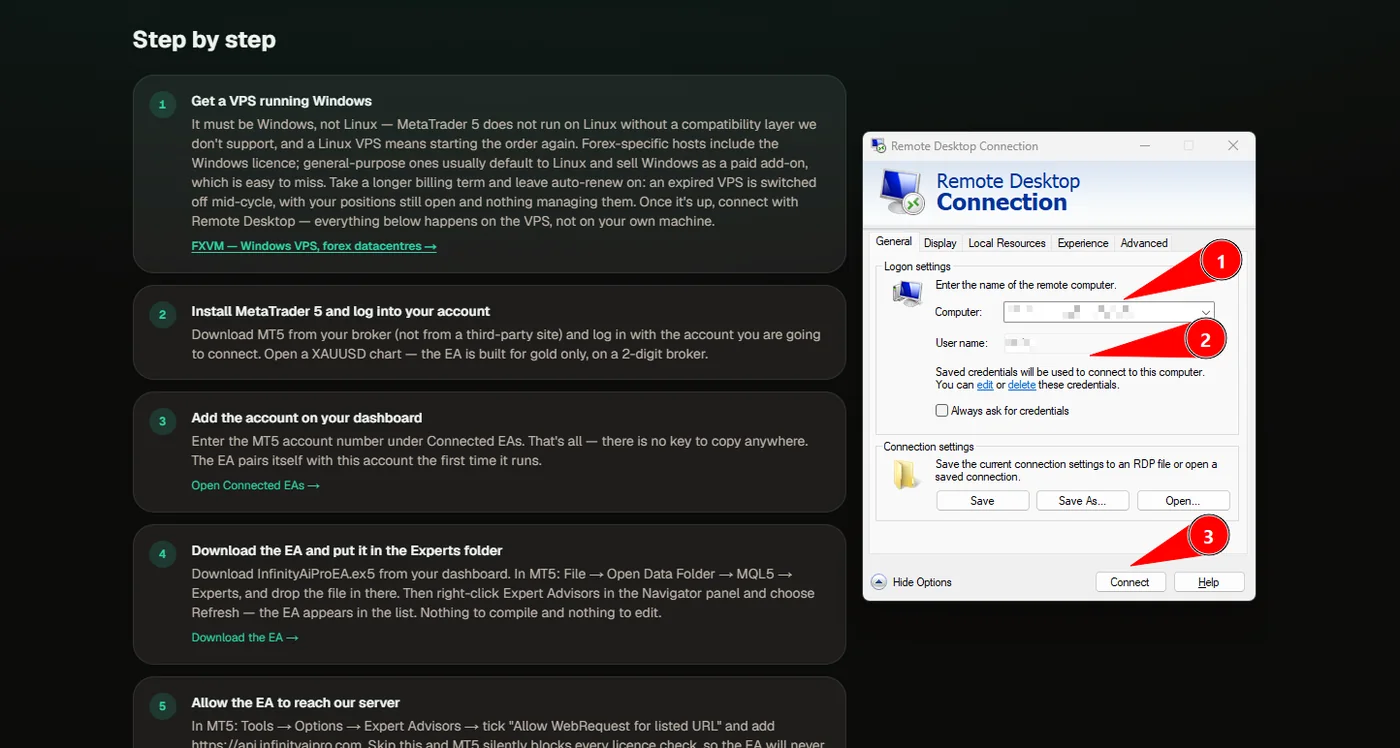Screen dimensions: 1400x748
Task: Click the Connection settings group label
Action: point(929,447)
